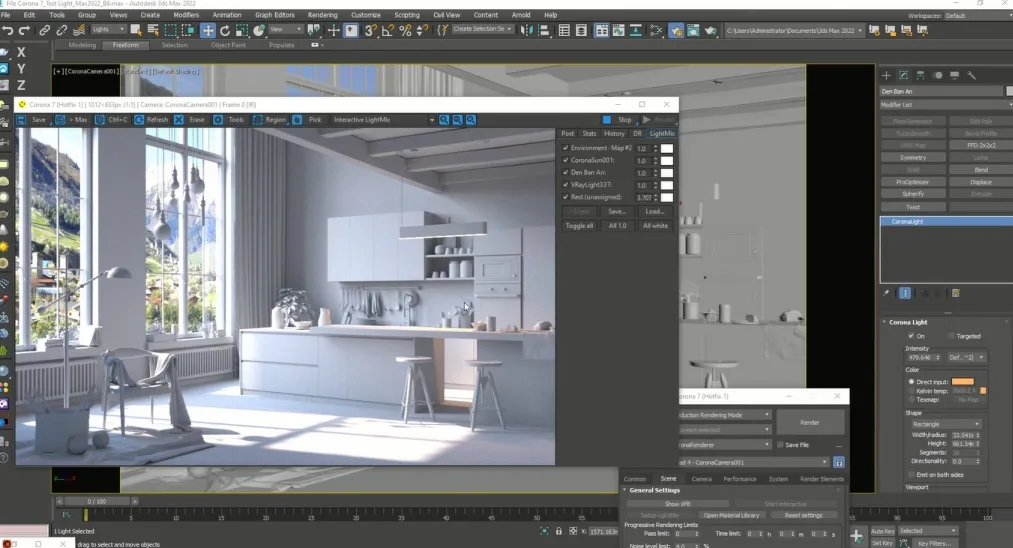Image resolution: width=1013 pixels, height=548 pixels.
Task: Click Open Material Library button
Action: [731, 515]
